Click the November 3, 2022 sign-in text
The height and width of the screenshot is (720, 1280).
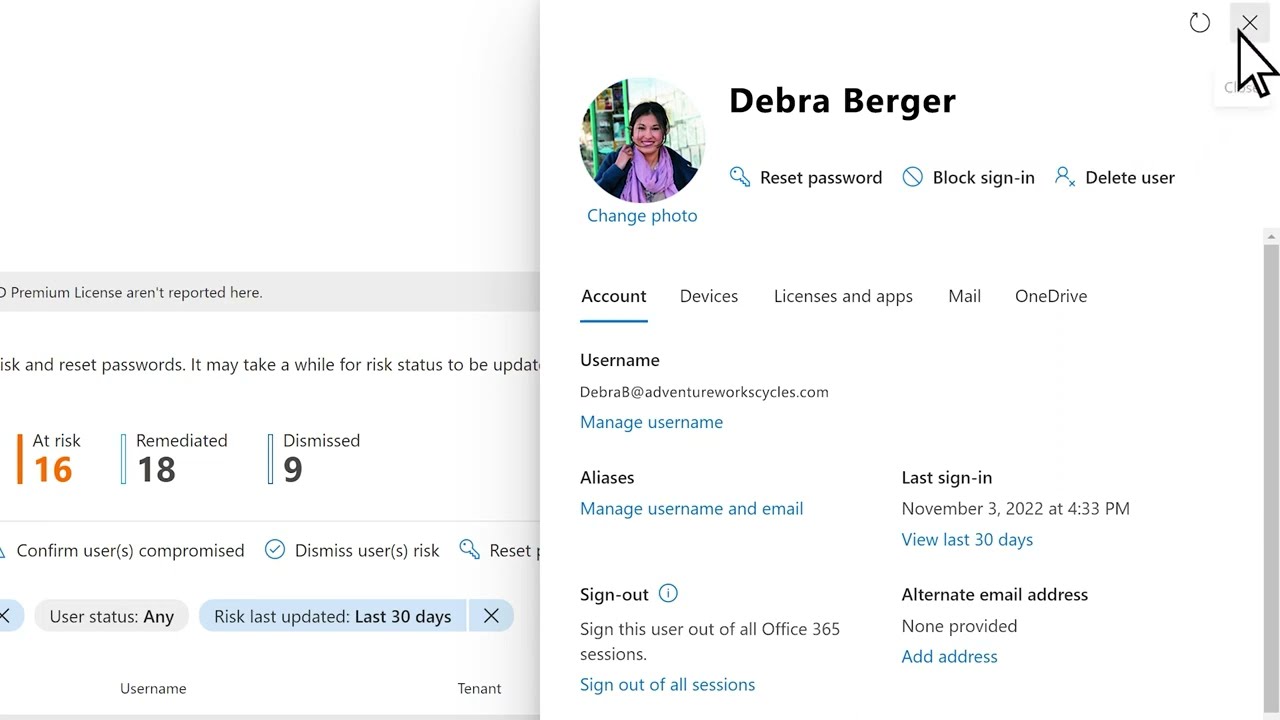coord(1015,508)
